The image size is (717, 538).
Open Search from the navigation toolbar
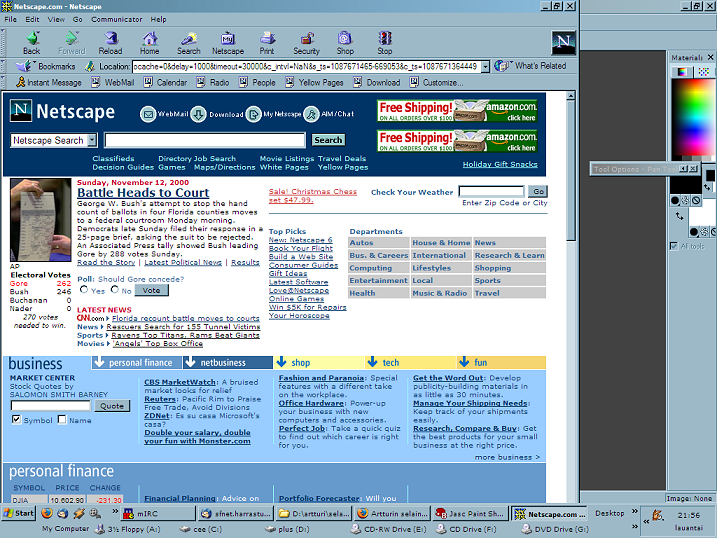click(x=189, y=43)
